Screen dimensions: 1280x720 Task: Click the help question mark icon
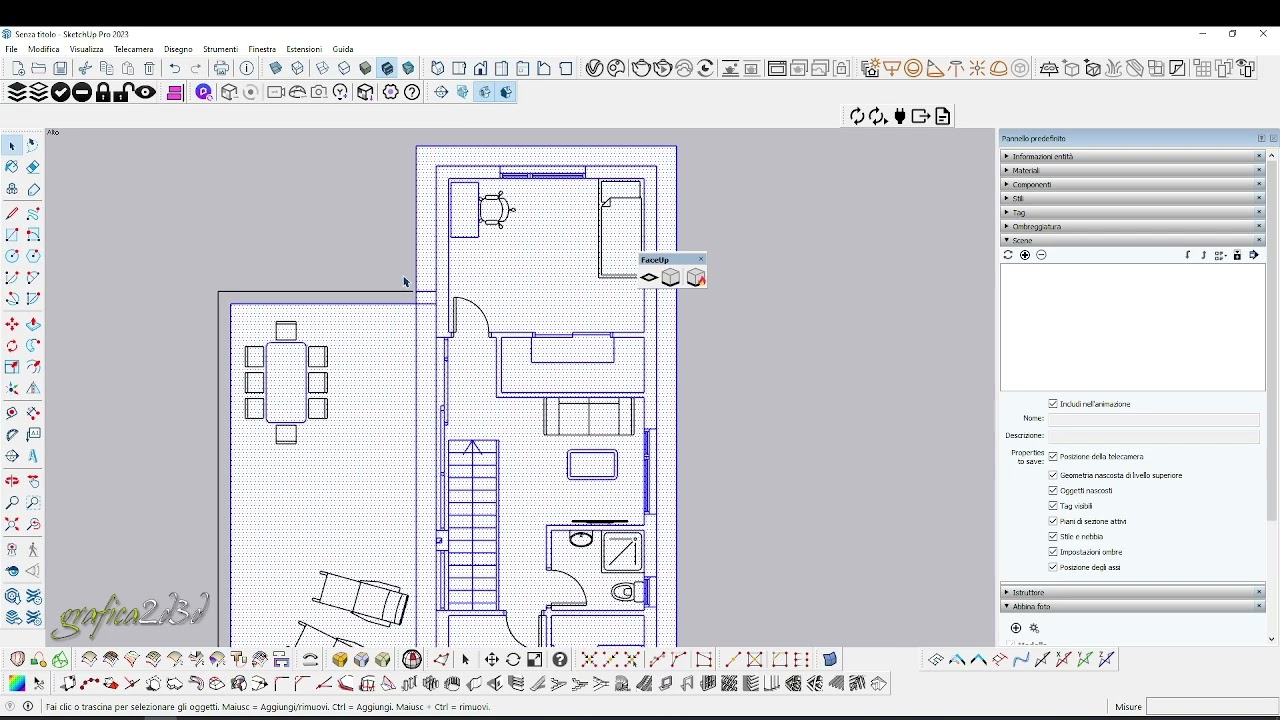[x=412, y=92]
